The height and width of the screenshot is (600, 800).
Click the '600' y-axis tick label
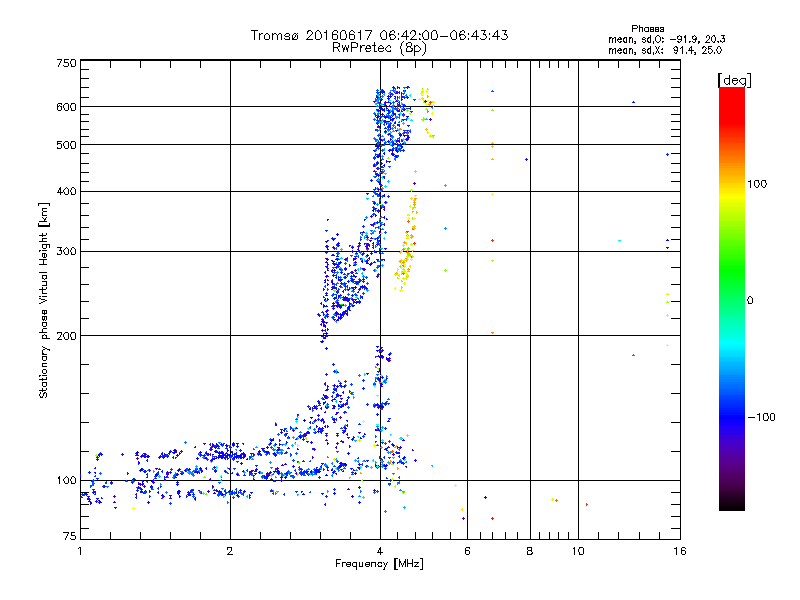66,107
